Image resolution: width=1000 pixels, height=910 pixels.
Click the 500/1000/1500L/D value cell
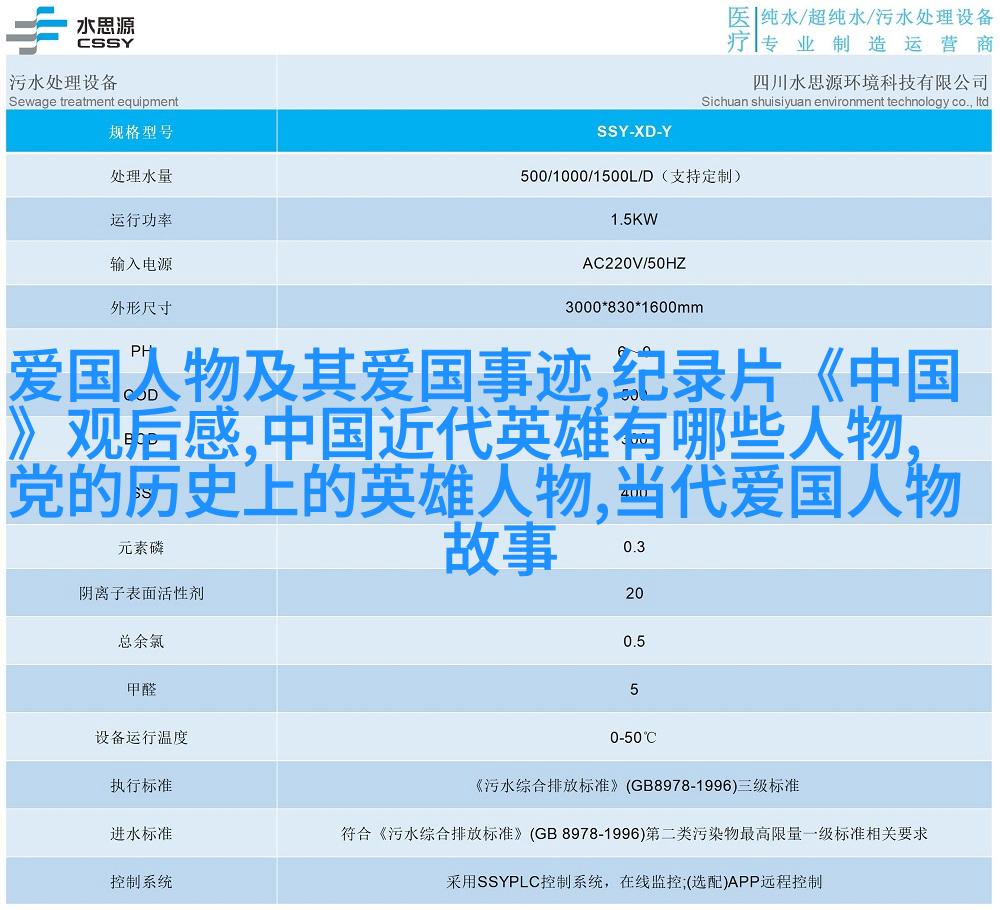pos(634,176)
